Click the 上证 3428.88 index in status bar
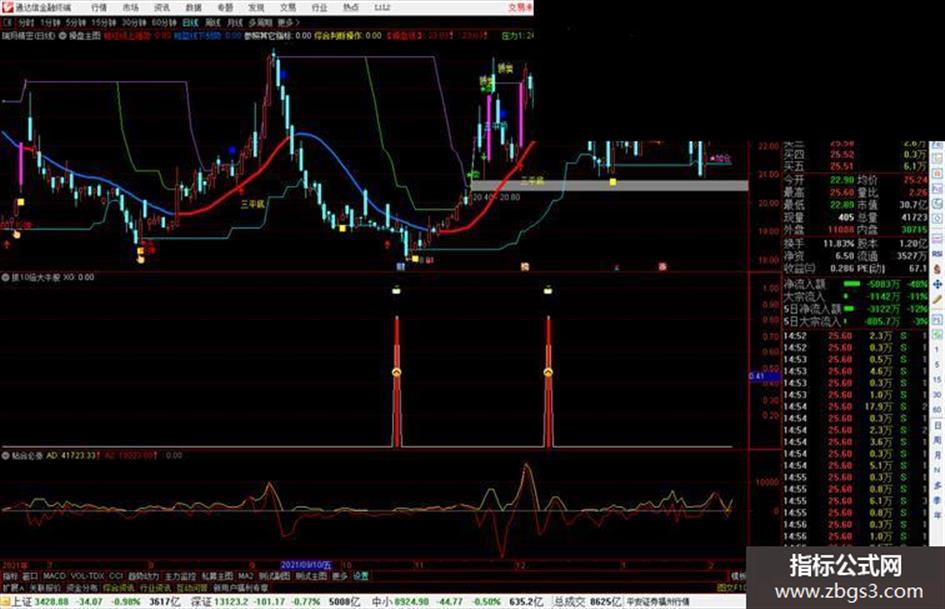The width and height of the screenshot is (945, 609). click(40, 602)
